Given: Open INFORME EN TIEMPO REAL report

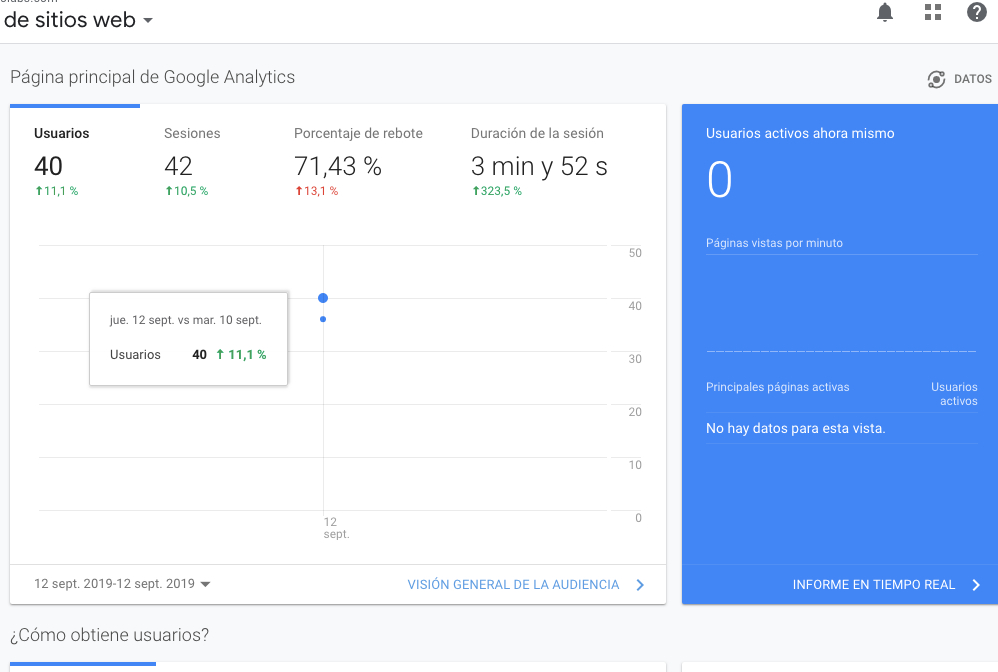Looking at the screenshot, I should pyautogui.click(x=874, y=585).
